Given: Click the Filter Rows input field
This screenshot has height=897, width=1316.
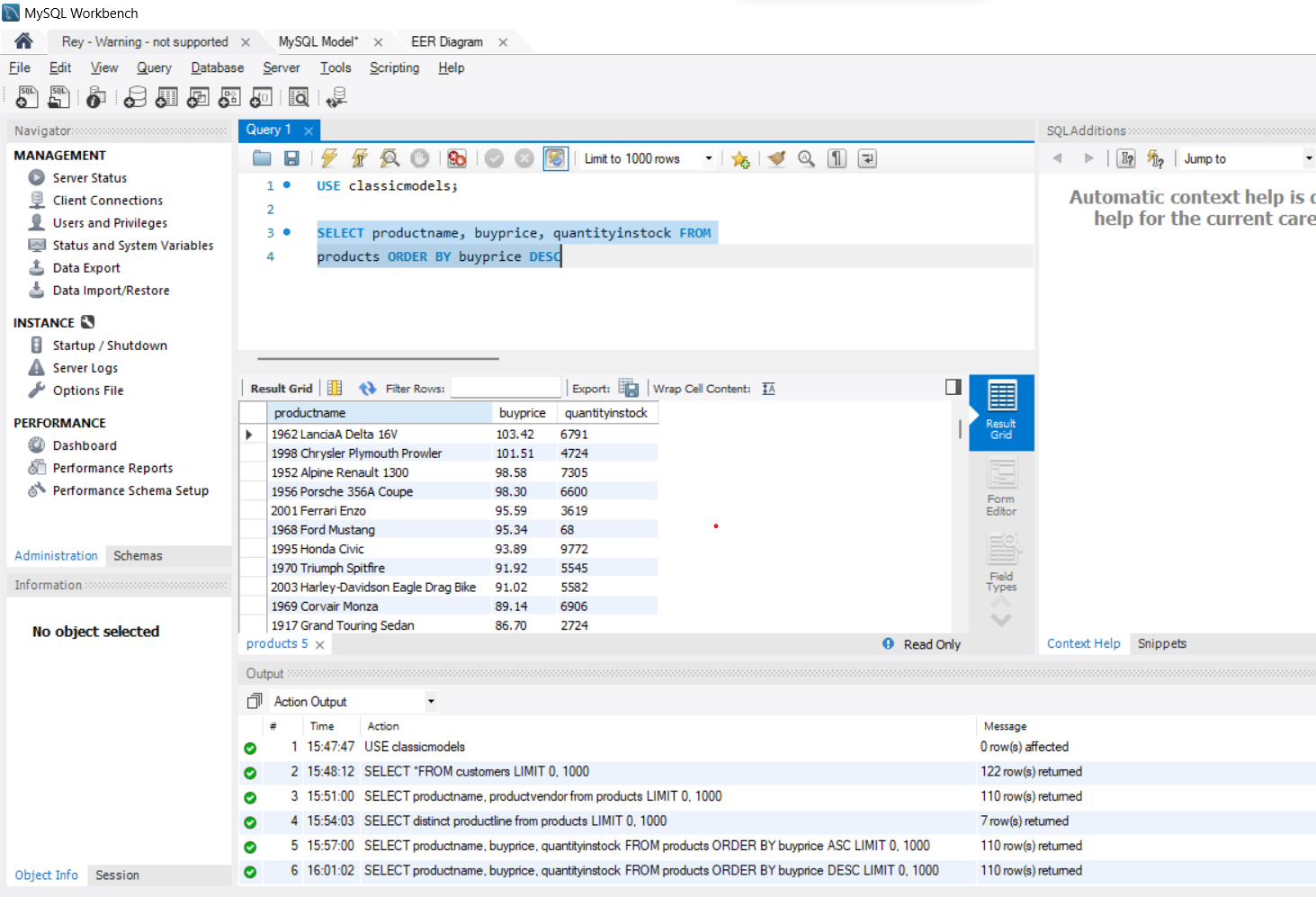Looking at the screenshot, I should coord(506,388).
